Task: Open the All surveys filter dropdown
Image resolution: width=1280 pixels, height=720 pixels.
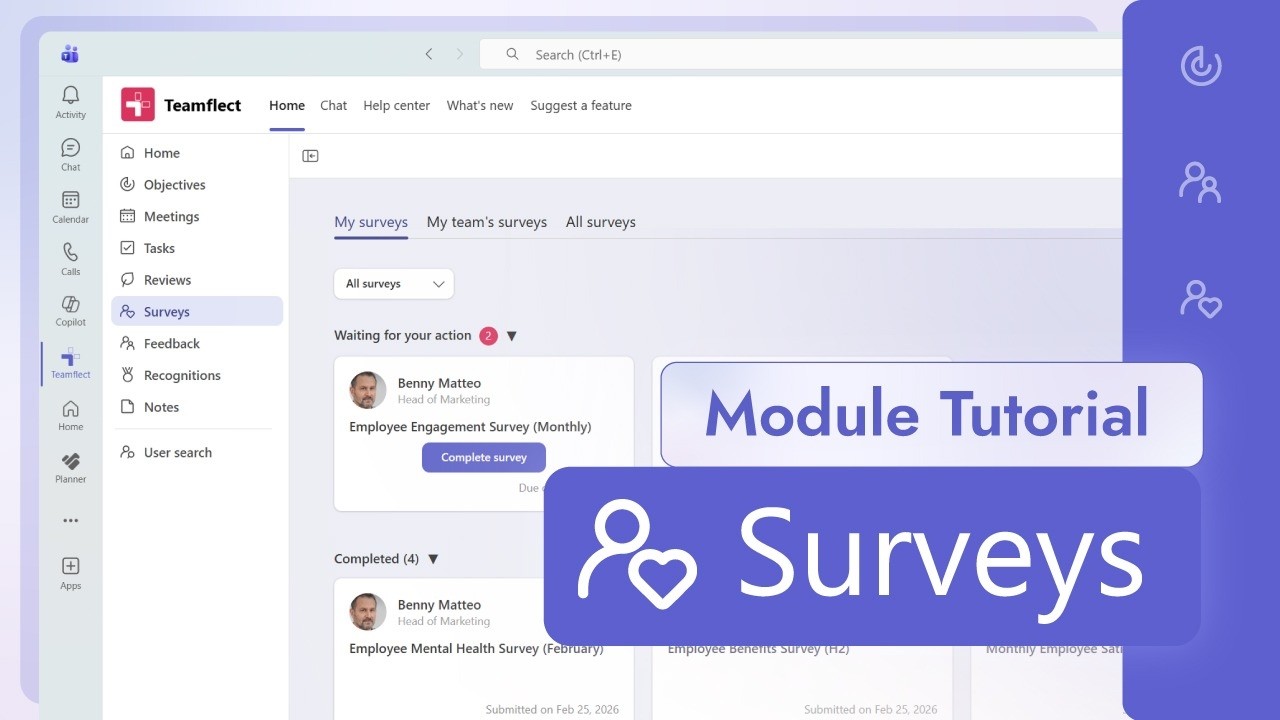Action: (x=394, y=284)
